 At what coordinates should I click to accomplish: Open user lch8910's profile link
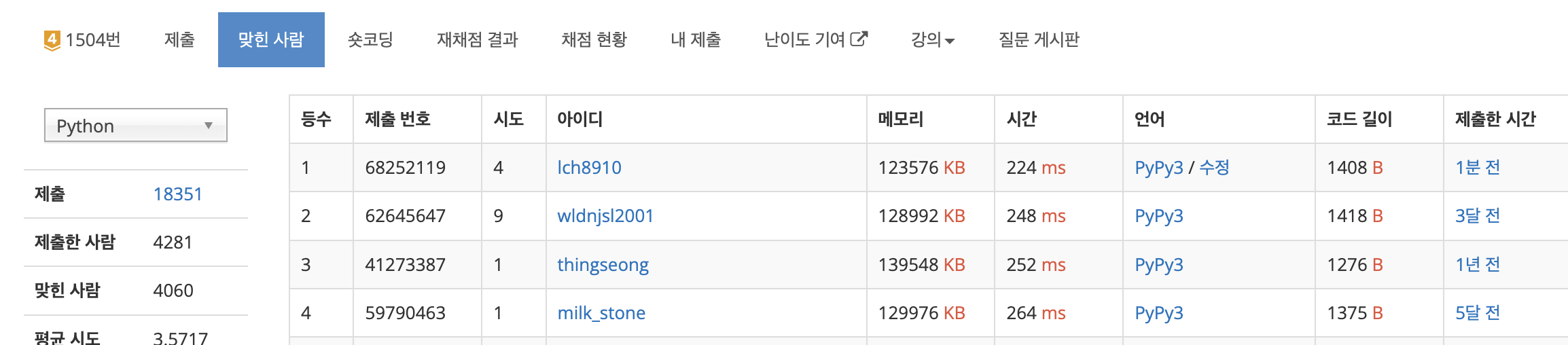(x=589, y=168)
